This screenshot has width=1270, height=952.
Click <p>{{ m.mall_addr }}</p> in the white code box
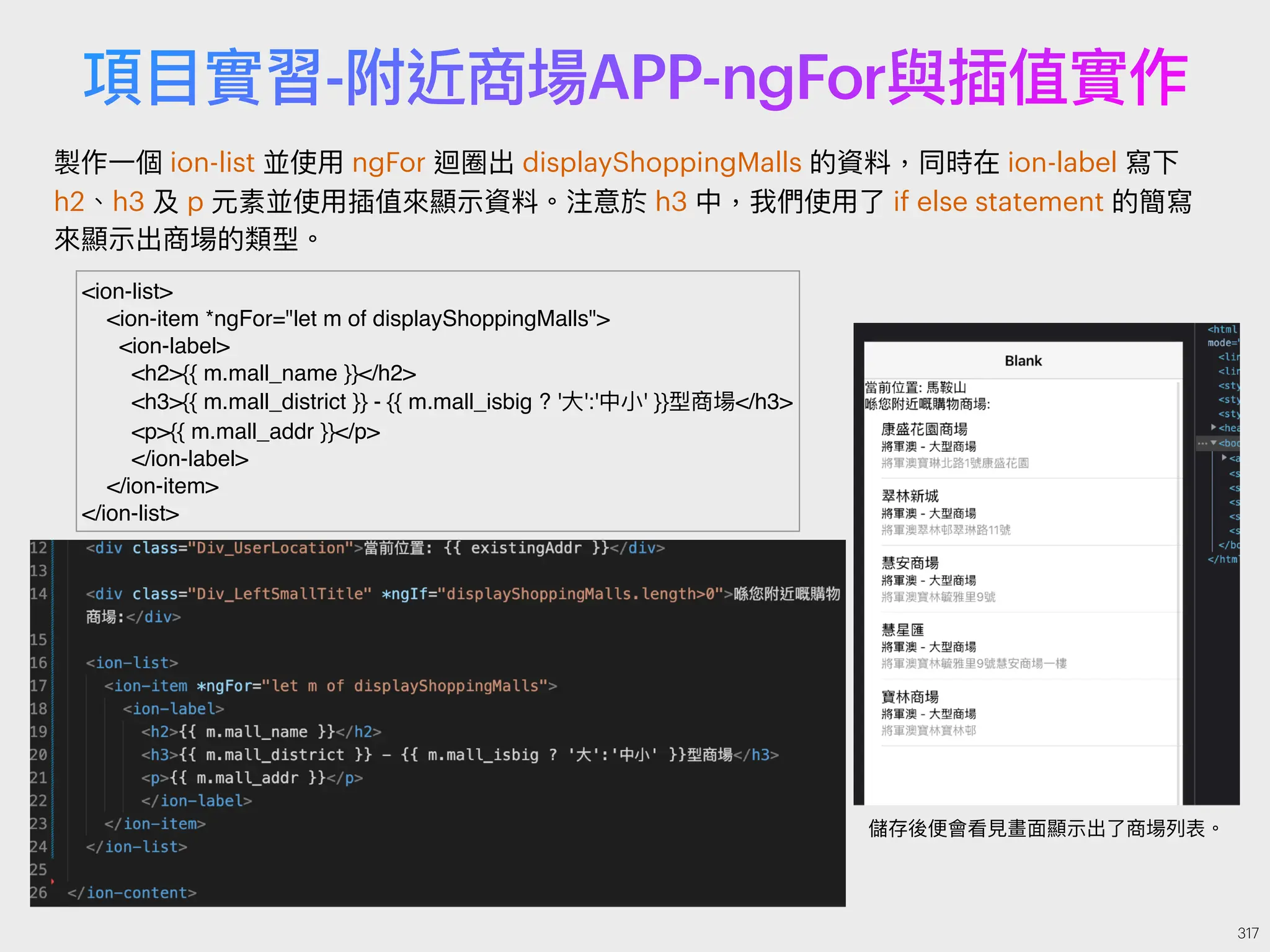click(255, 431)
